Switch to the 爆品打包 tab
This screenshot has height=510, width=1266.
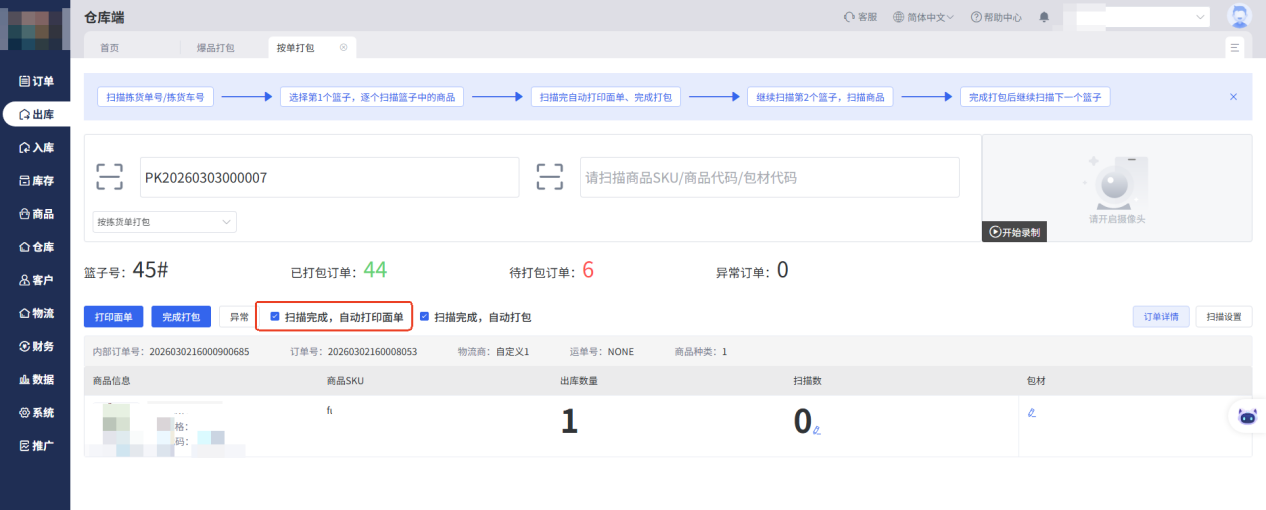[215, 47]
